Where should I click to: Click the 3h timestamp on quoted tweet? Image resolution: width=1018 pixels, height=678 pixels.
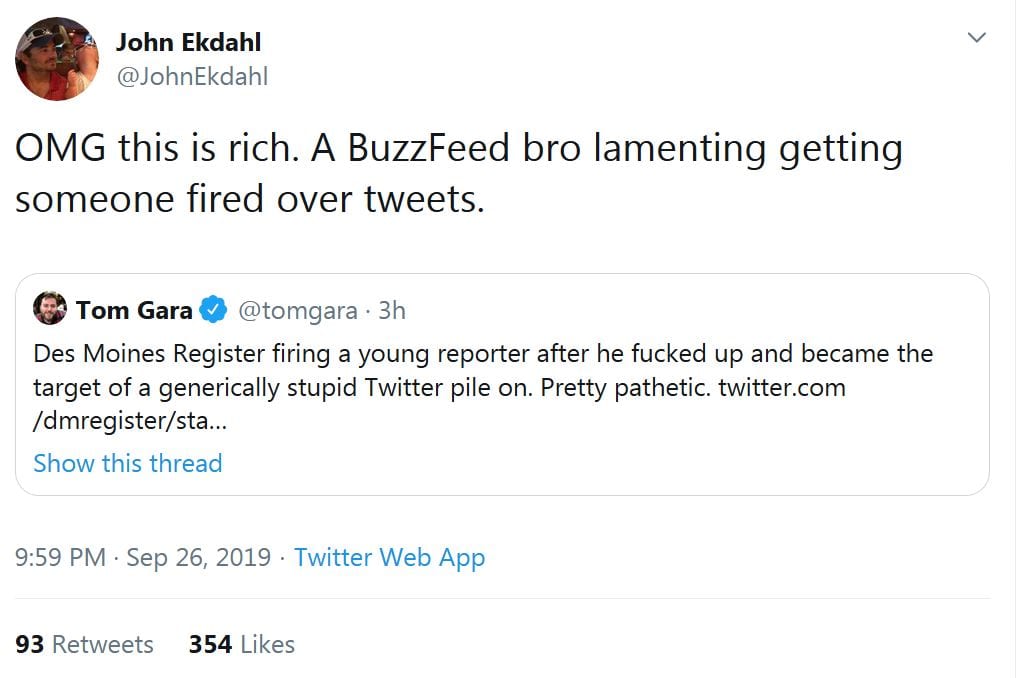point(392,310)
